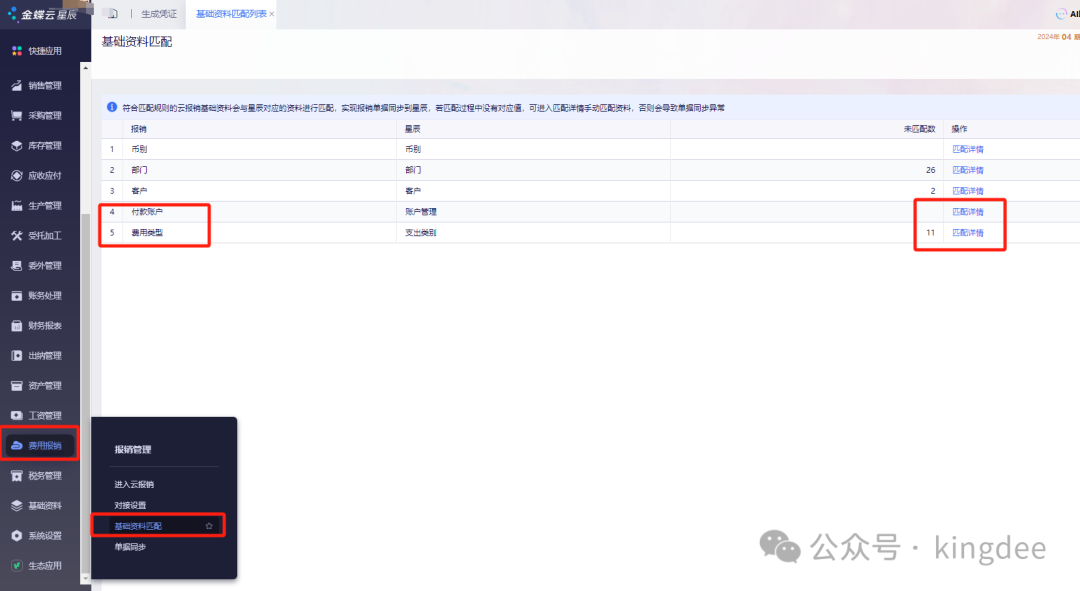Open 匹配详情 for the 币别 row

point(967,149)
